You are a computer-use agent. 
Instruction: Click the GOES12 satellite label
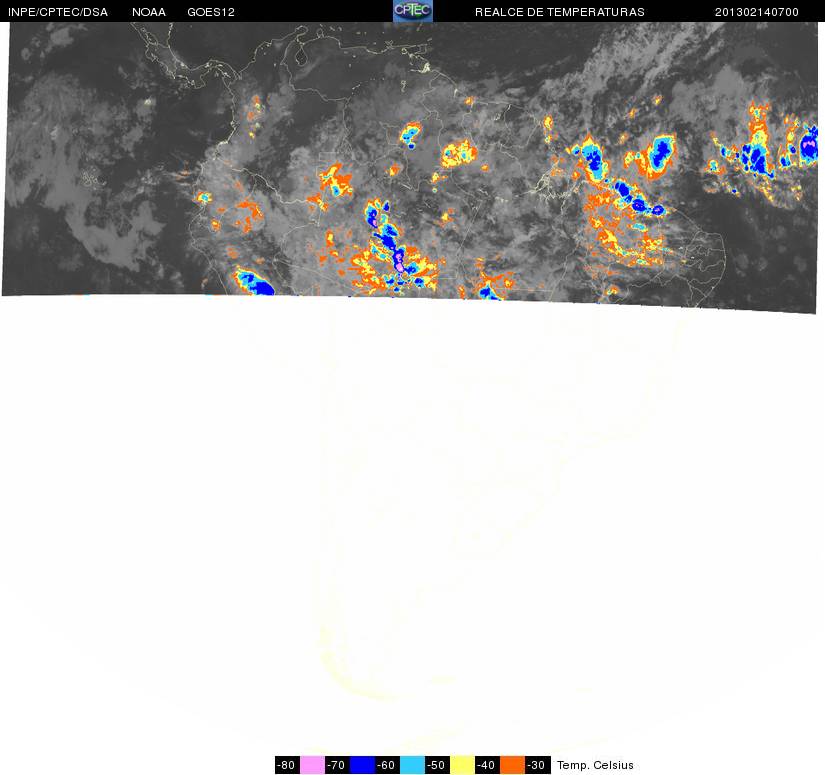pos(211,12)
